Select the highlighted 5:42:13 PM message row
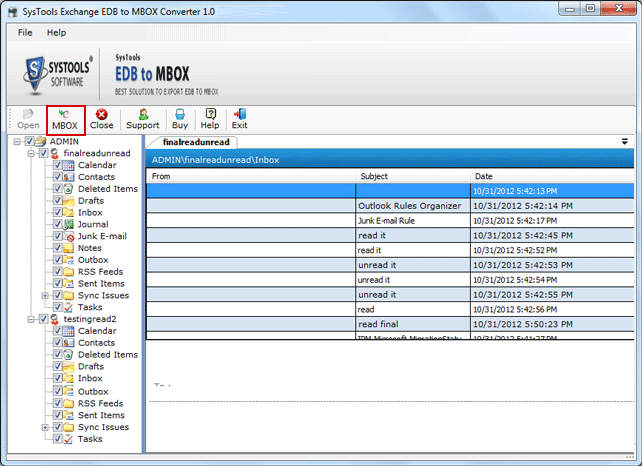 point(390,191)
